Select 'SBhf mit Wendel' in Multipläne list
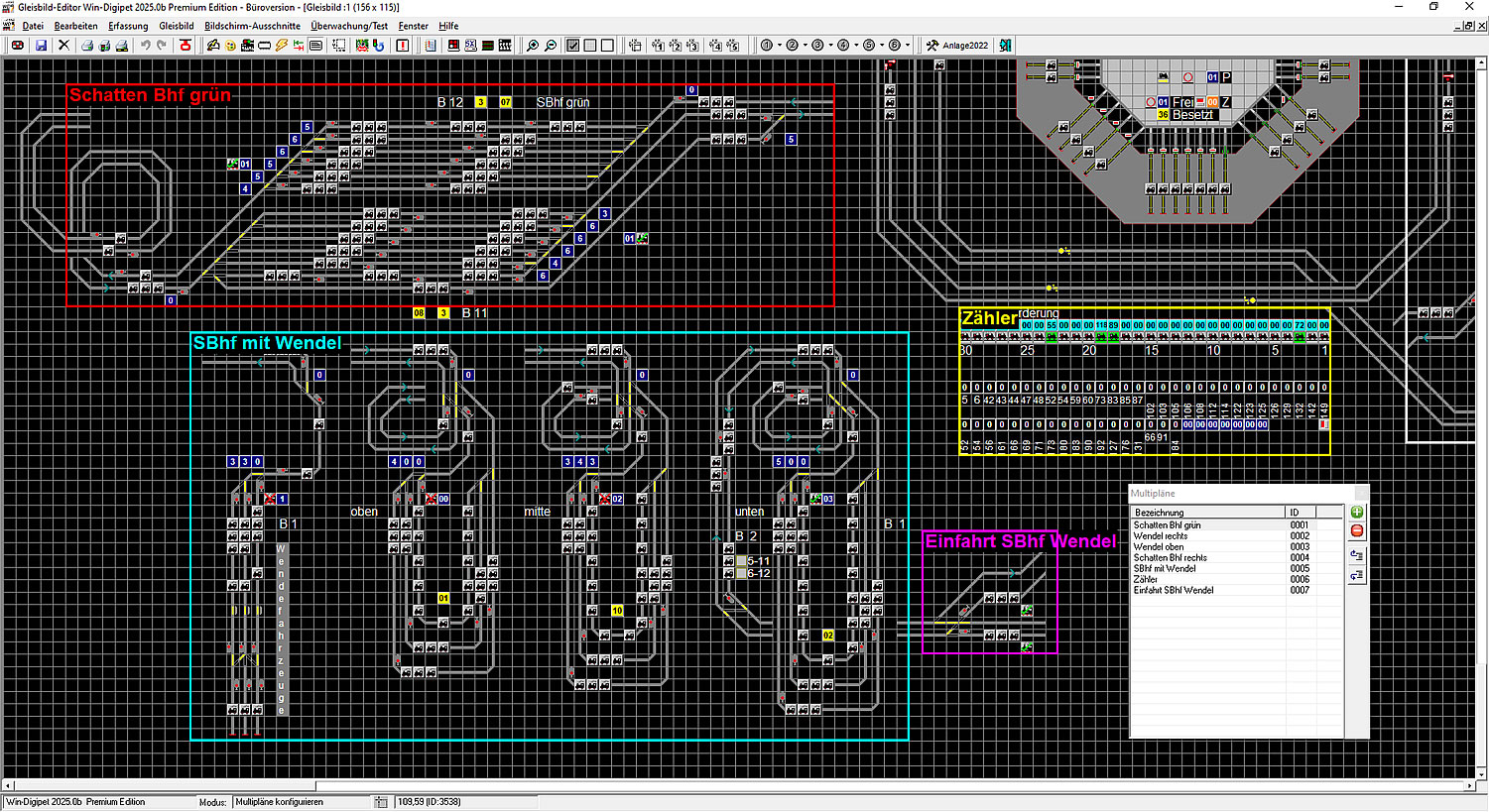The image size is (1489, 812). point(1165,569)
